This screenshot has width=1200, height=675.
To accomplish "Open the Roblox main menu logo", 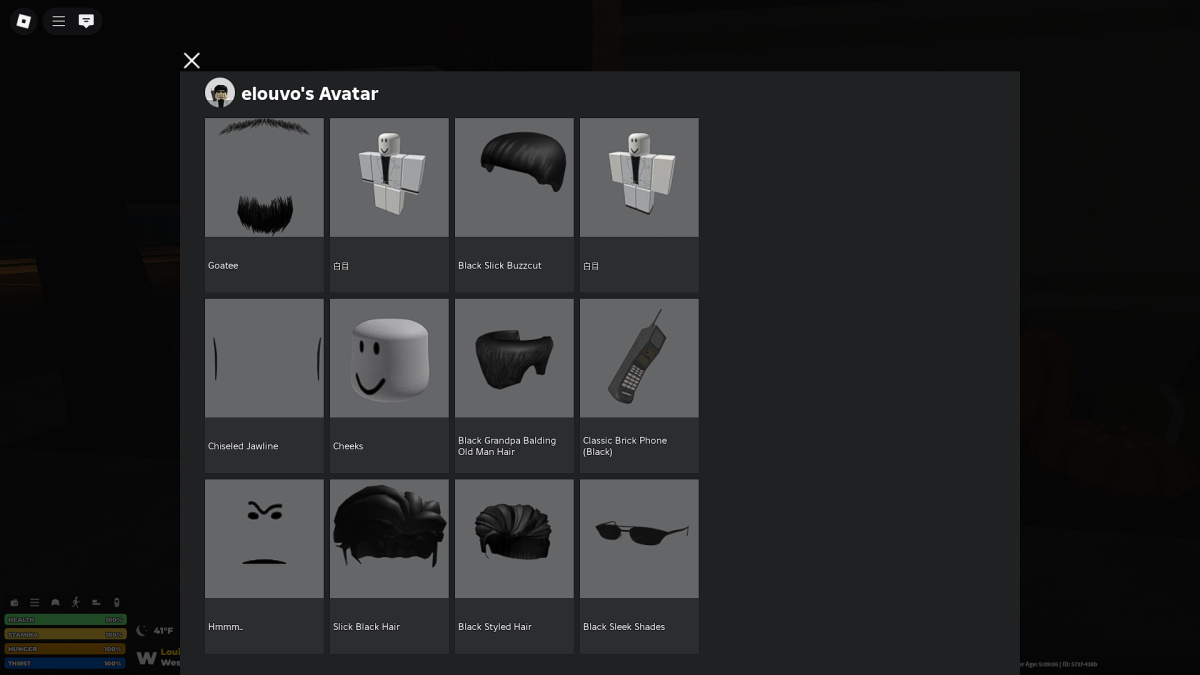I will 24,21.
